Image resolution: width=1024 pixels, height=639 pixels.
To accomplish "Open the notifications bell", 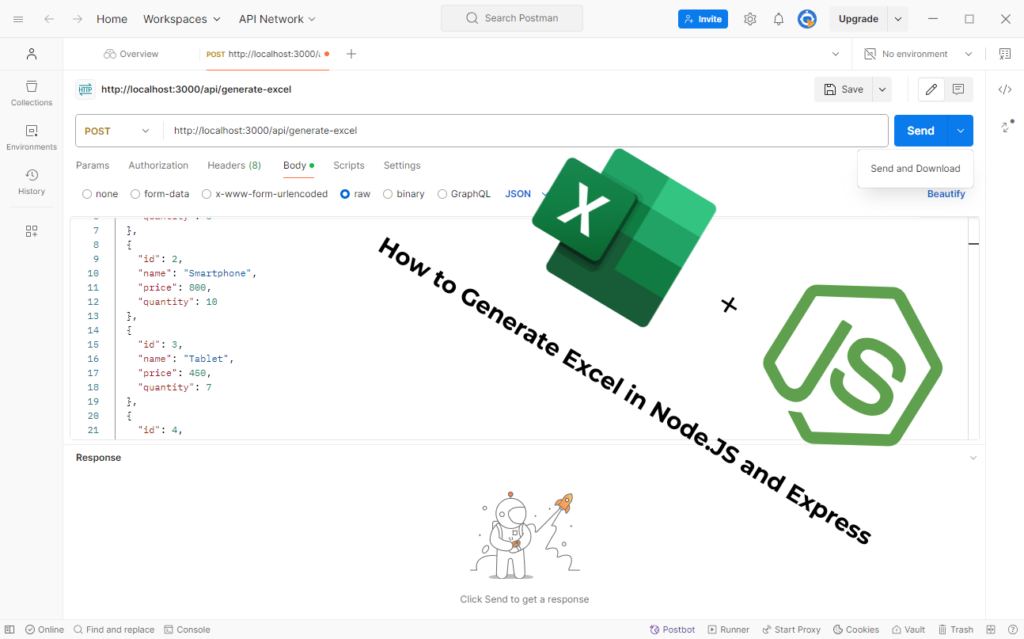I will pyautogui.click(x=778, y=19).
